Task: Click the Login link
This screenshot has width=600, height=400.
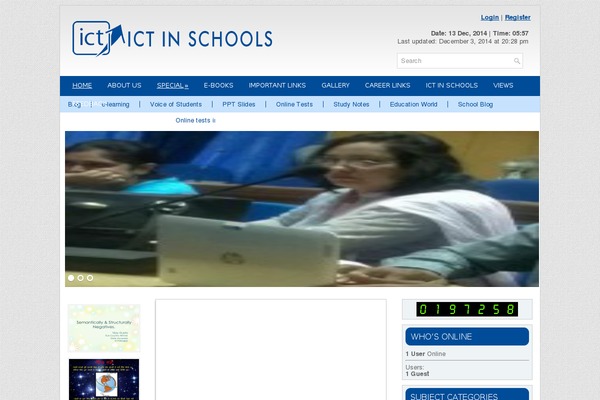Action: click(490, 18)
